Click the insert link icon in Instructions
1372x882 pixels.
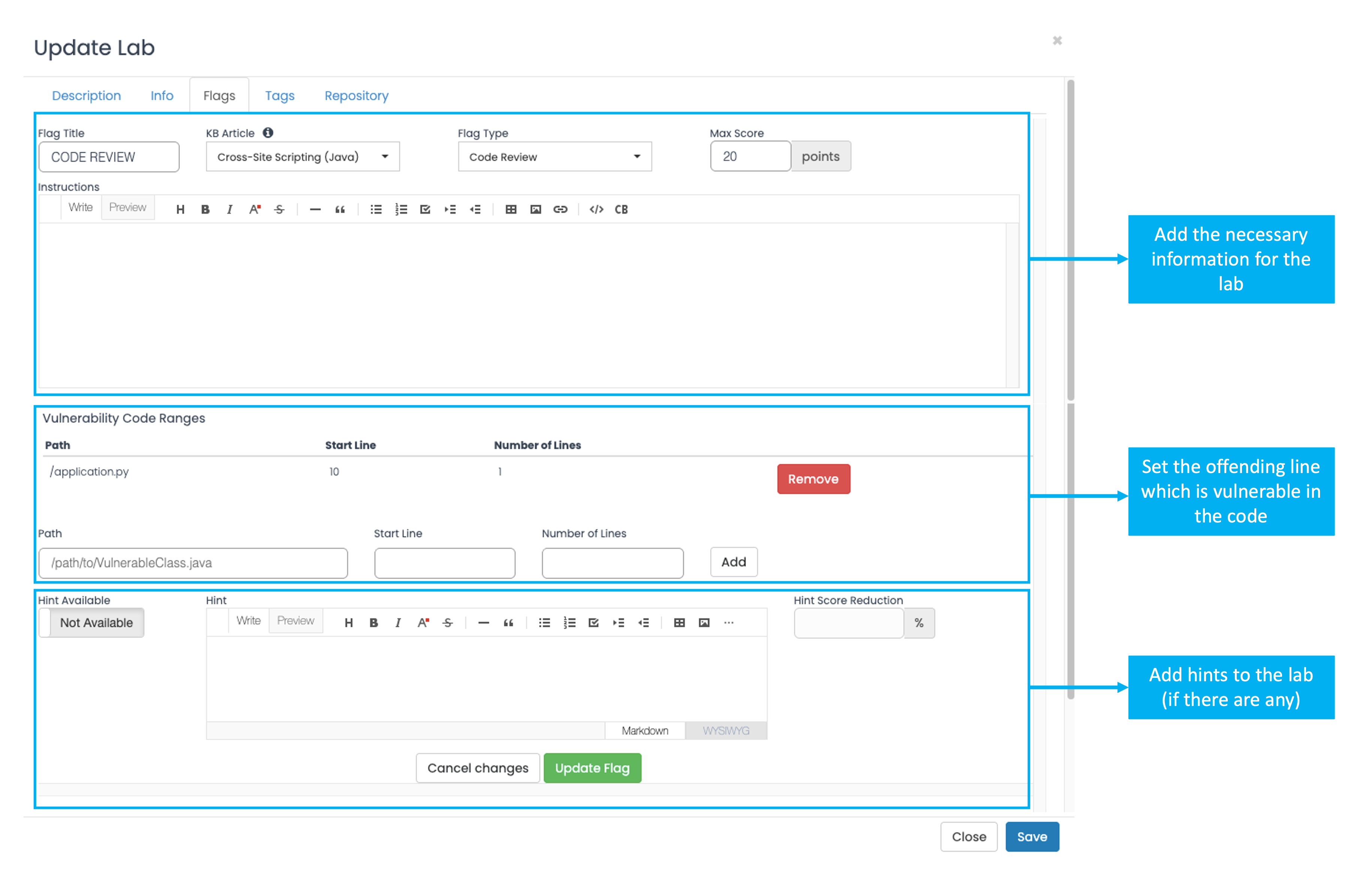pyautogui.click(x=560, y=210)
